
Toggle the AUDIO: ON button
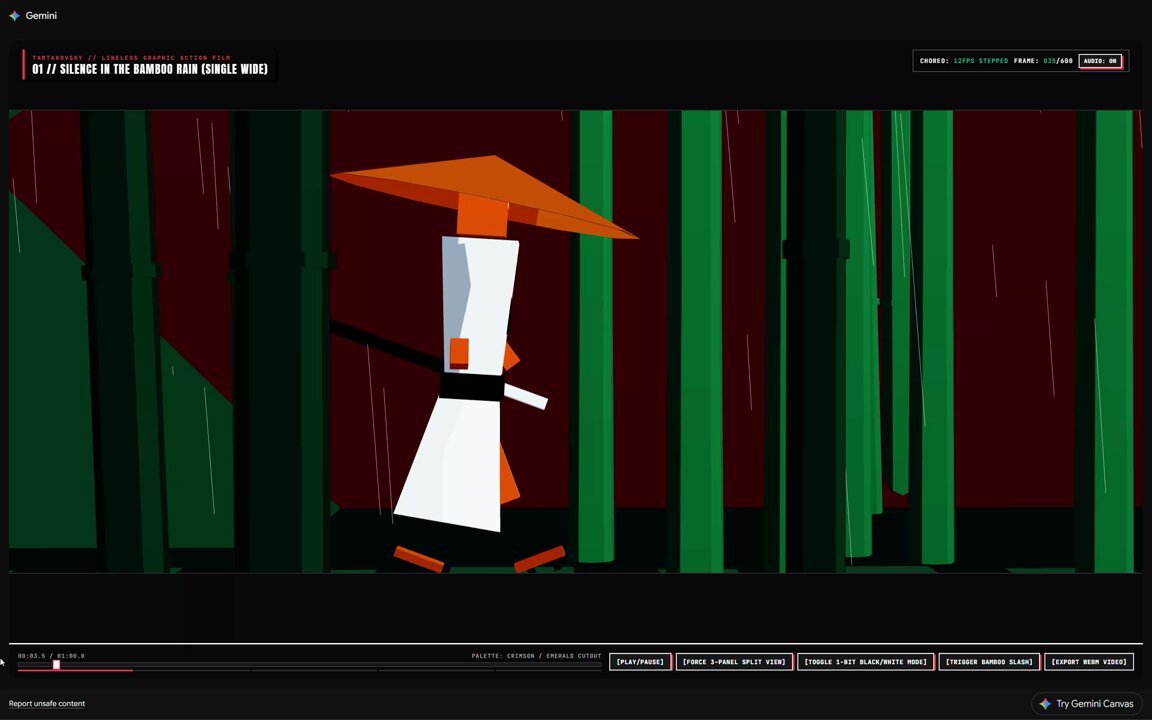point(1100,61)
